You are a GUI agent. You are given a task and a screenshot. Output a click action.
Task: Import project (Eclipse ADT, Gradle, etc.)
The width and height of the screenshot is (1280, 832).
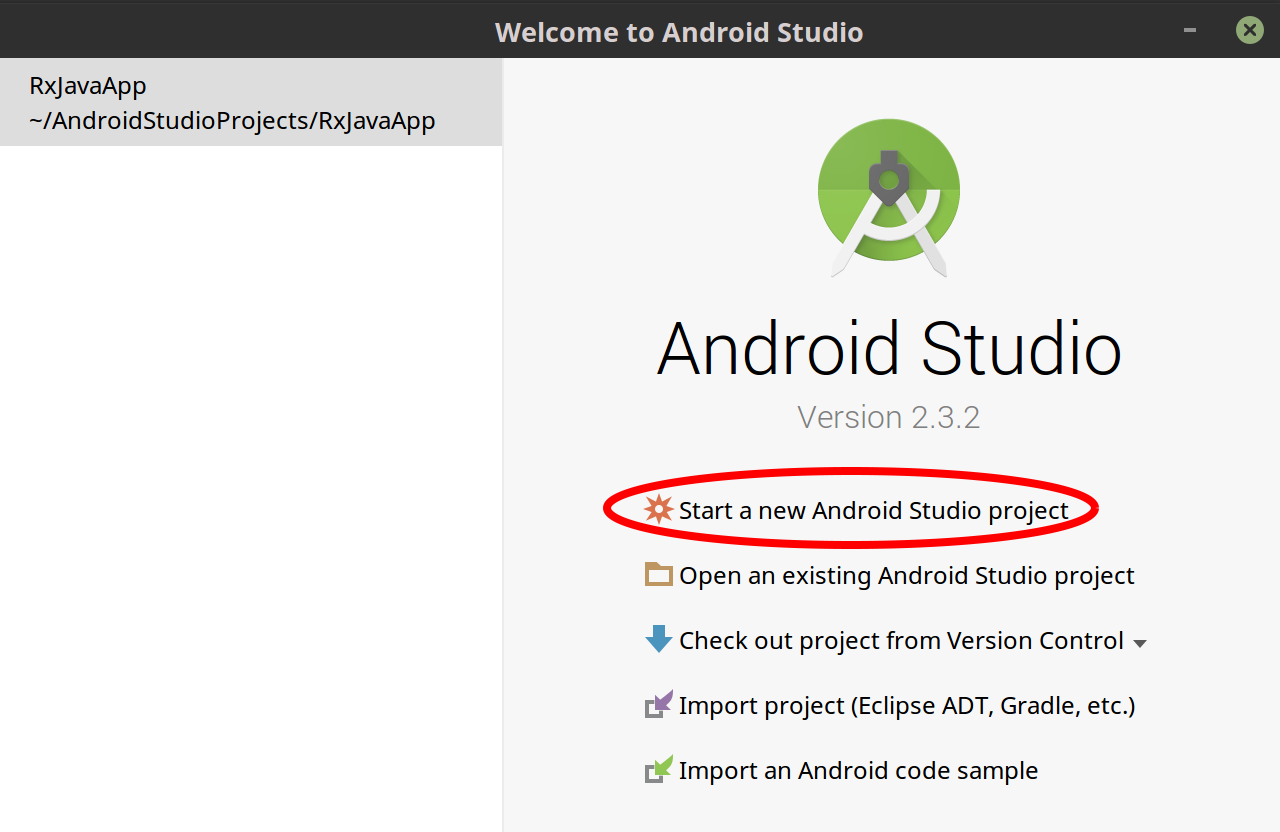[907, 706]
